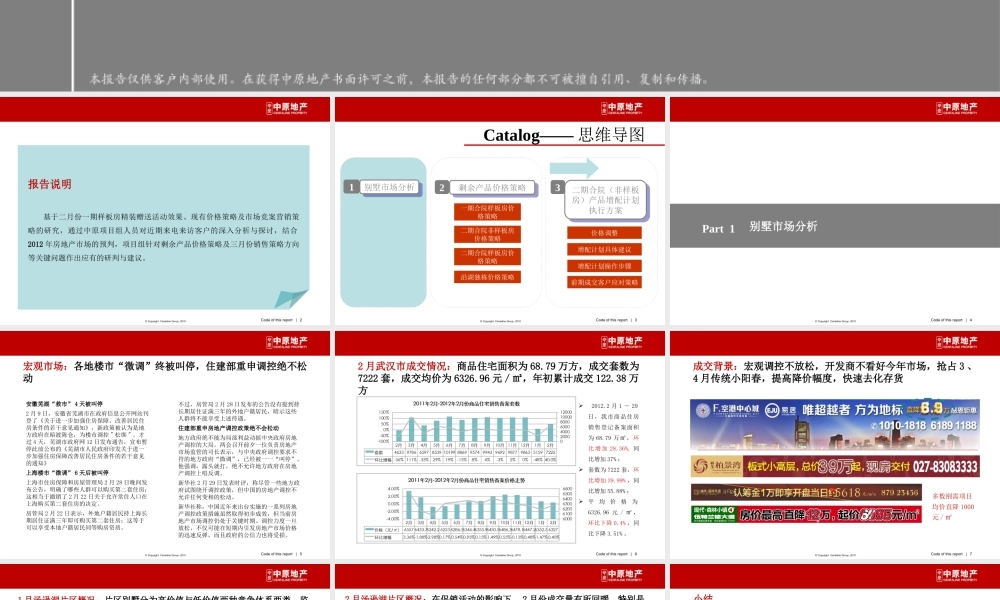Click the 二期合院非样板房价格策略 orange box
The height and width of the screenshot is (600, 1000).
point(487,234)
